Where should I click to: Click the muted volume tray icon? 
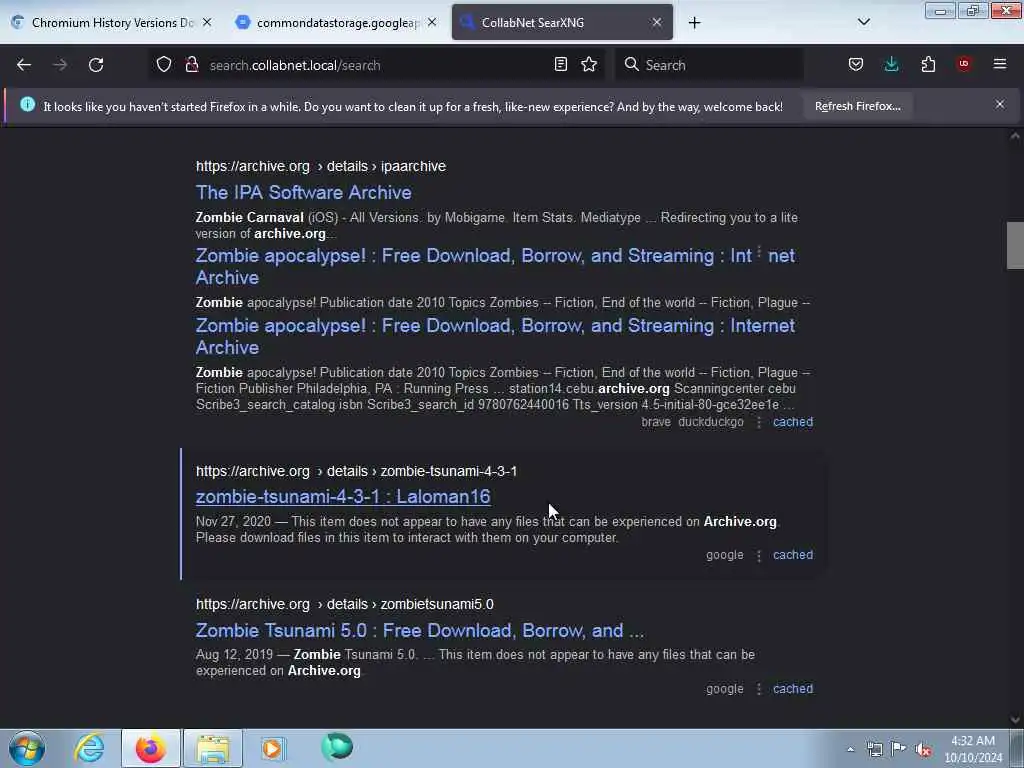pyautogui.click(x=923, y=750)
